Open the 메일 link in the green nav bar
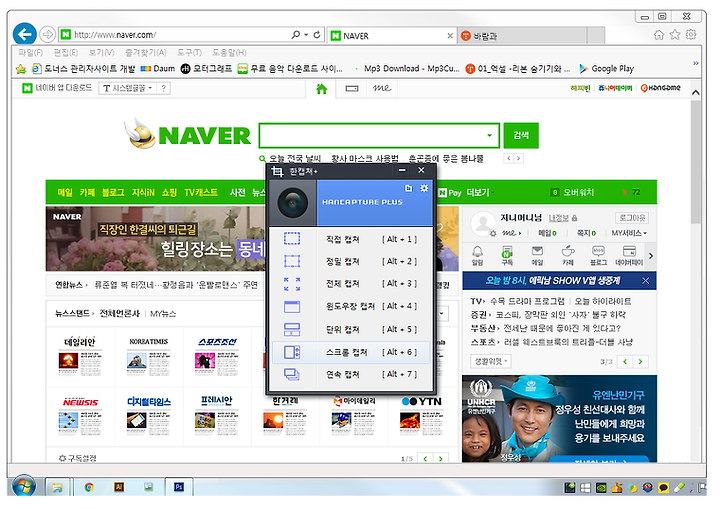This screenshot has width=720, height=509. (65, 192)
